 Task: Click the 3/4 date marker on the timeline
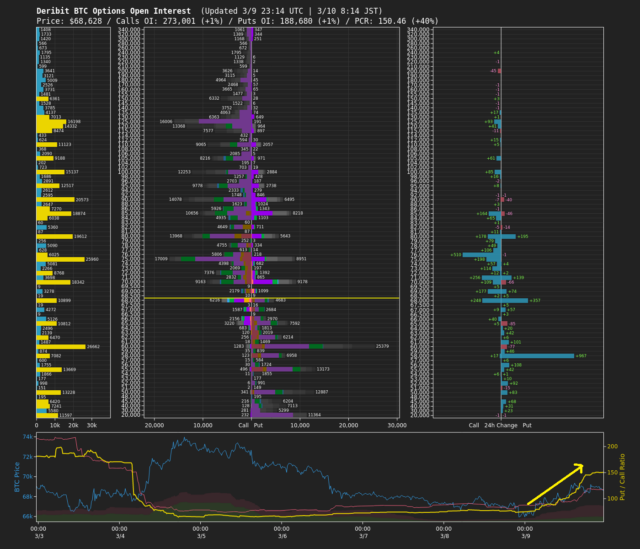point(119,536)
